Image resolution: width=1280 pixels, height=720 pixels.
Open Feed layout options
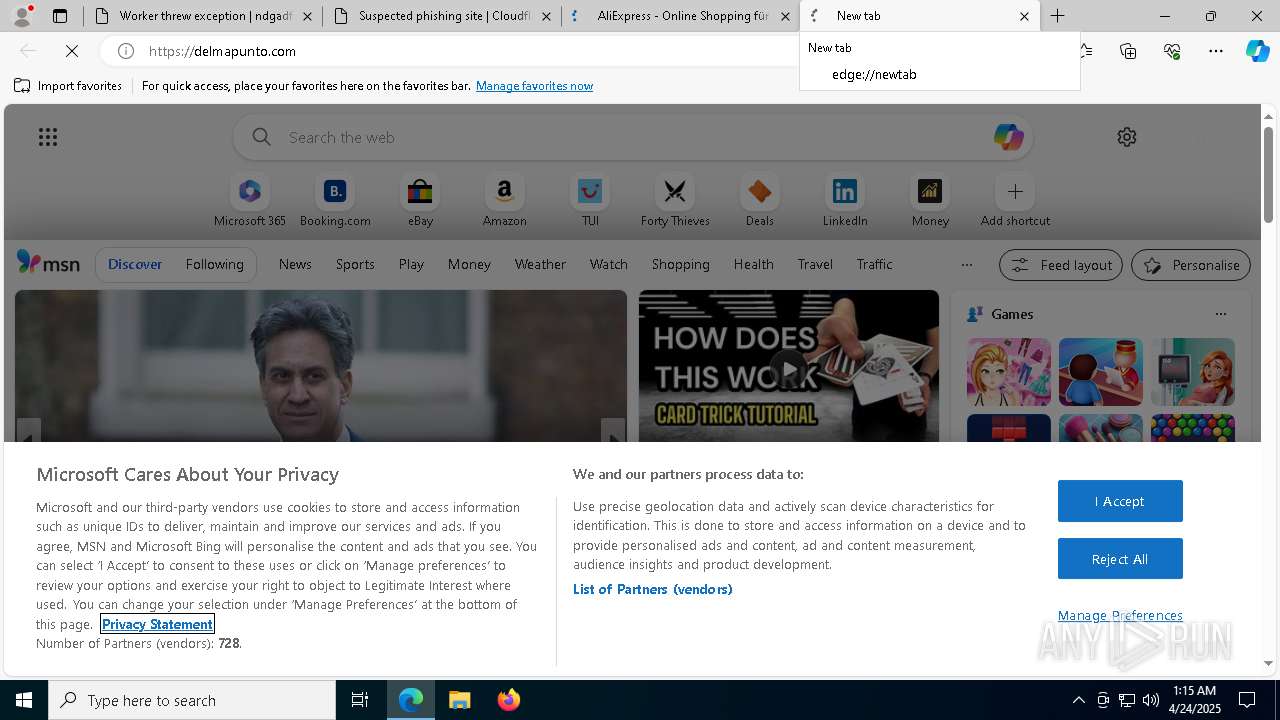1060,265
